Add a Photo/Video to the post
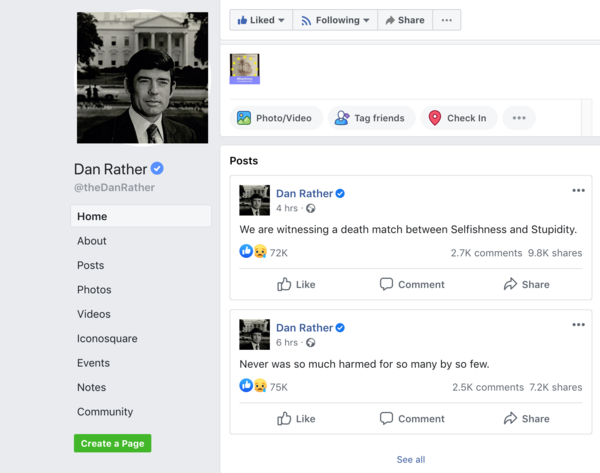Viewport: 600px width, 473px height. tap(276, 118)
